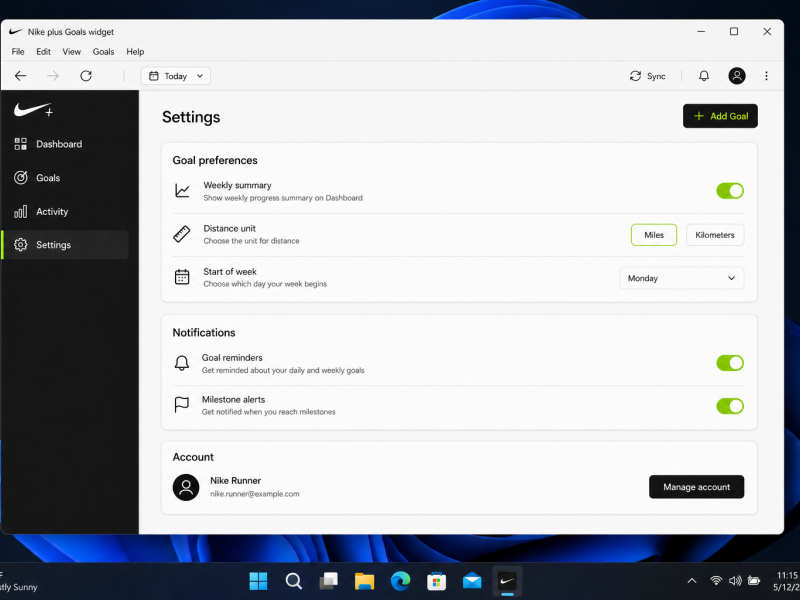Click the refresh icon in toolbar
The width and height of the screenshot is (800, 600).
(86, 76)
